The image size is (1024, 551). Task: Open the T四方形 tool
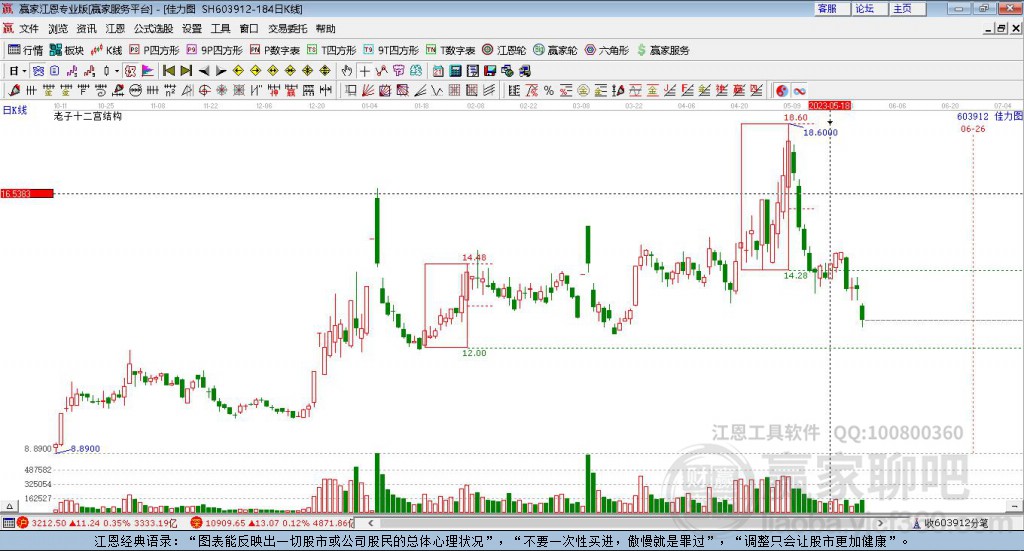[x=332, y=50]
